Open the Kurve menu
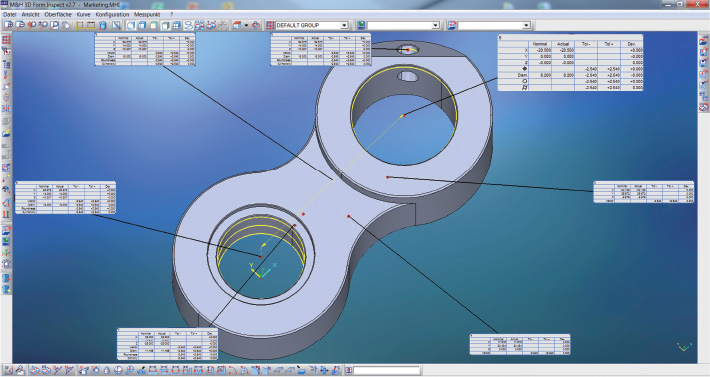This screenshot has height=377, width=710. pyautogui.click(x=83, y=14)
